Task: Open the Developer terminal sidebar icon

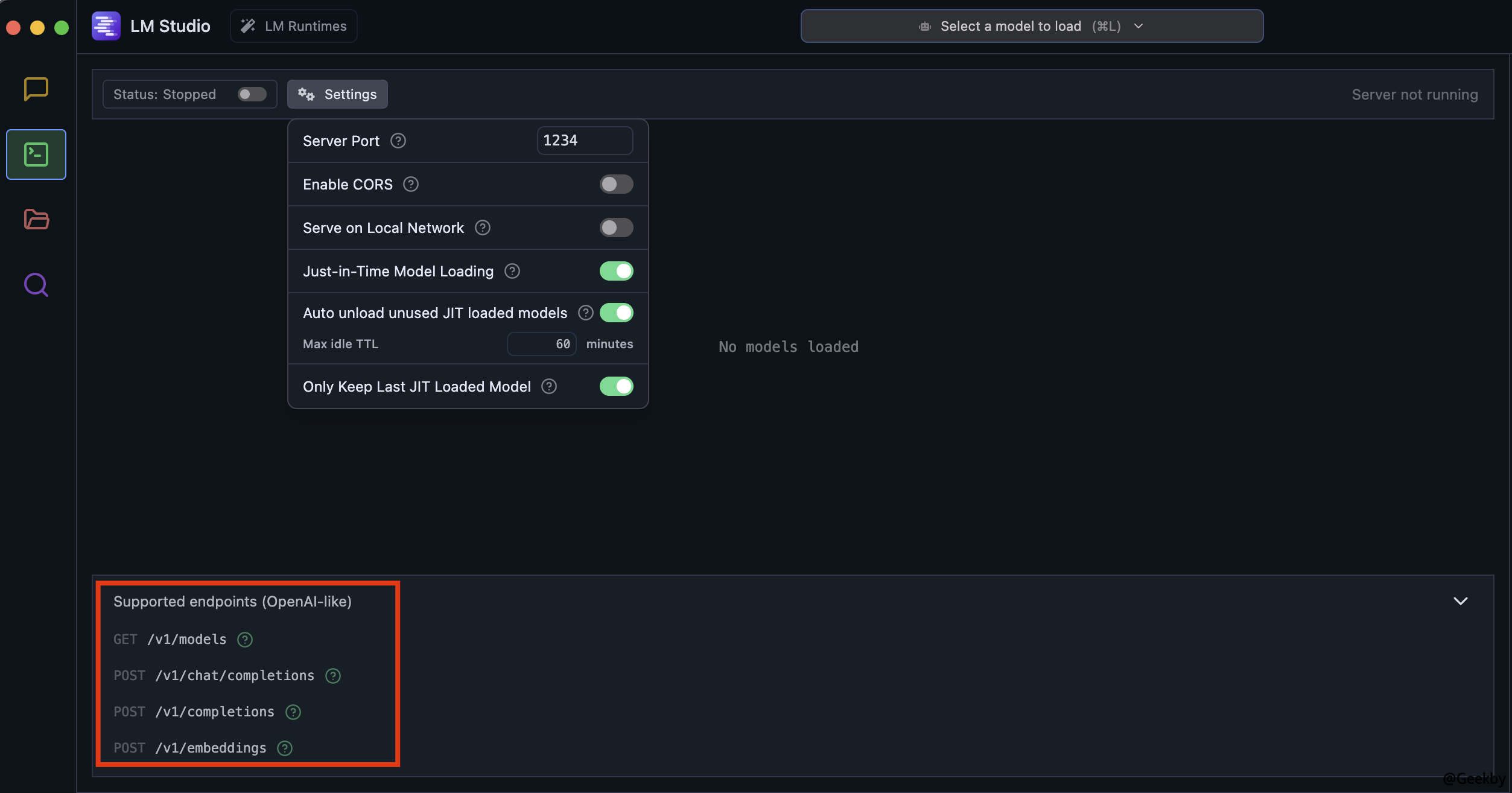Action: tap(36, 154)
